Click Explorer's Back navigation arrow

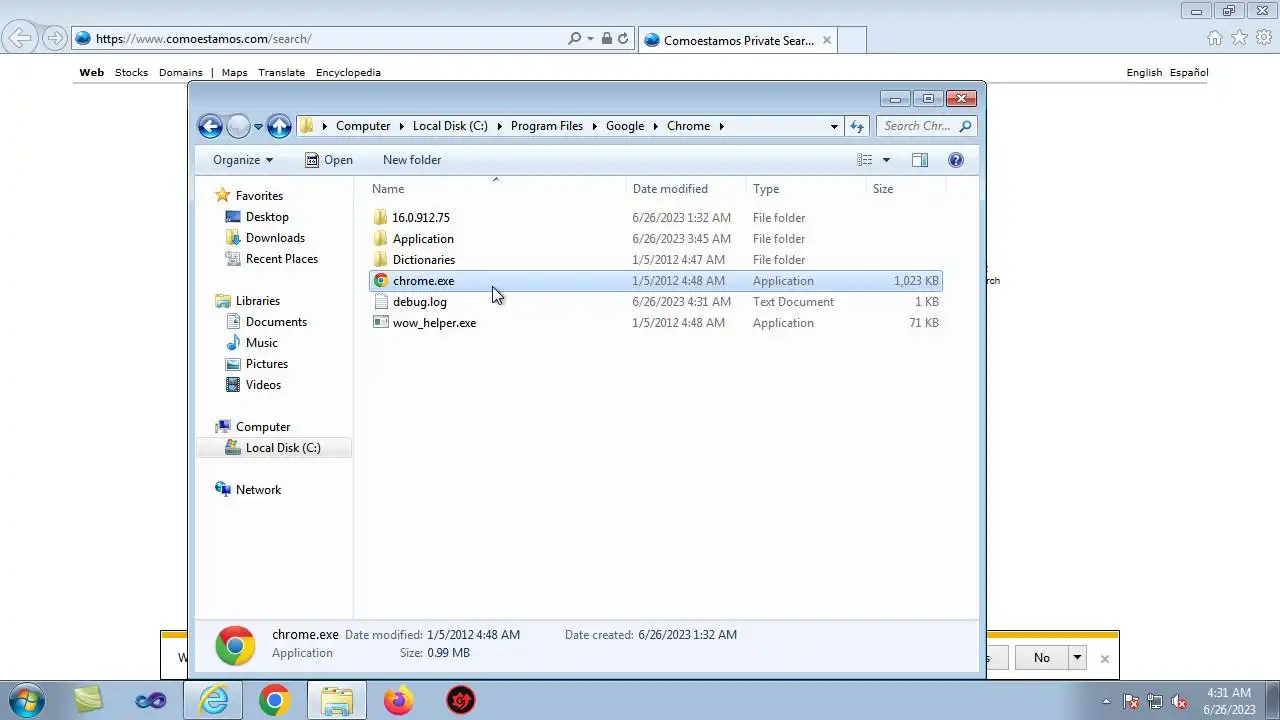click(210, 126)
